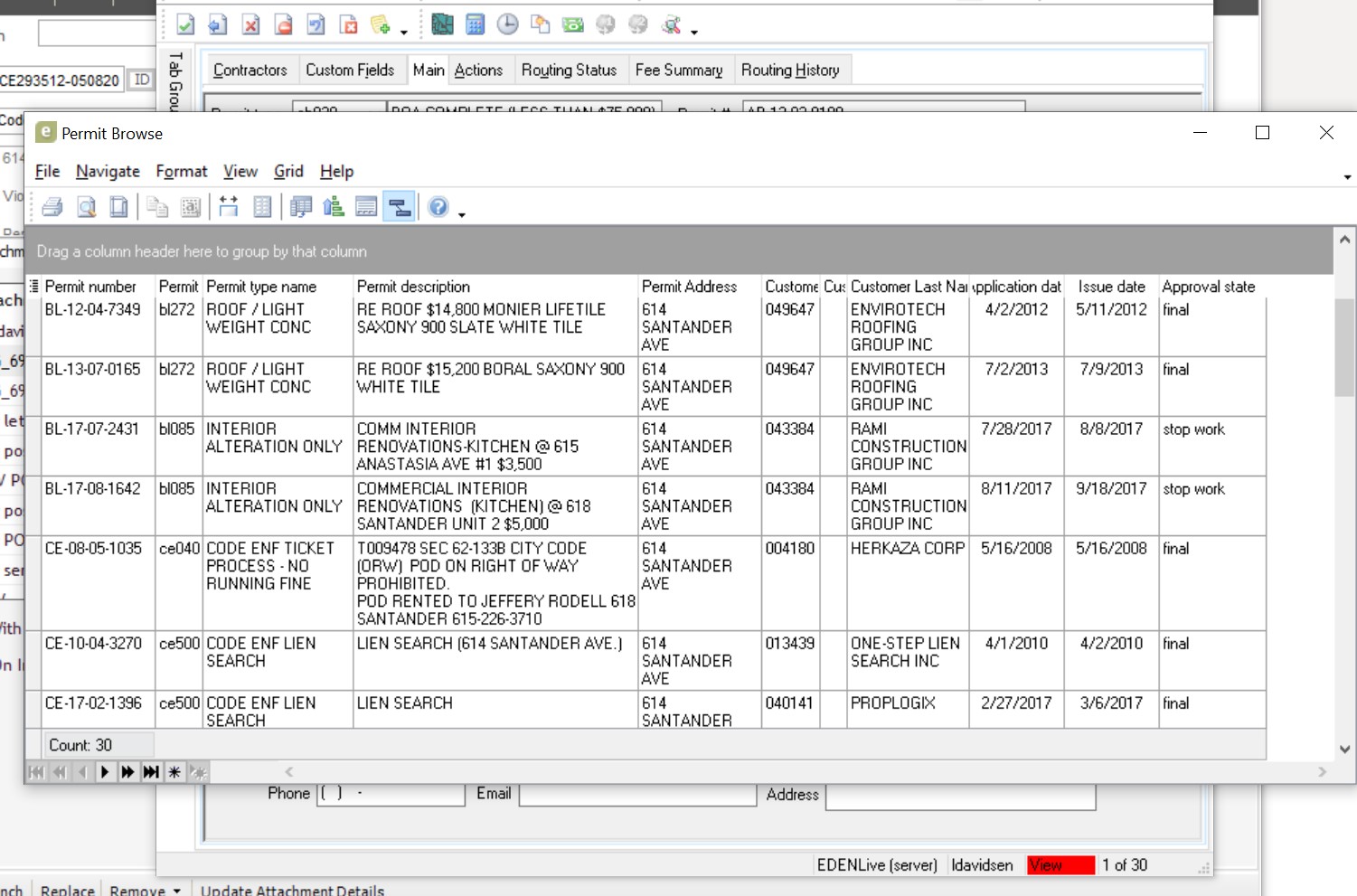Click Update Attachment Details

[x=292, y=890]
